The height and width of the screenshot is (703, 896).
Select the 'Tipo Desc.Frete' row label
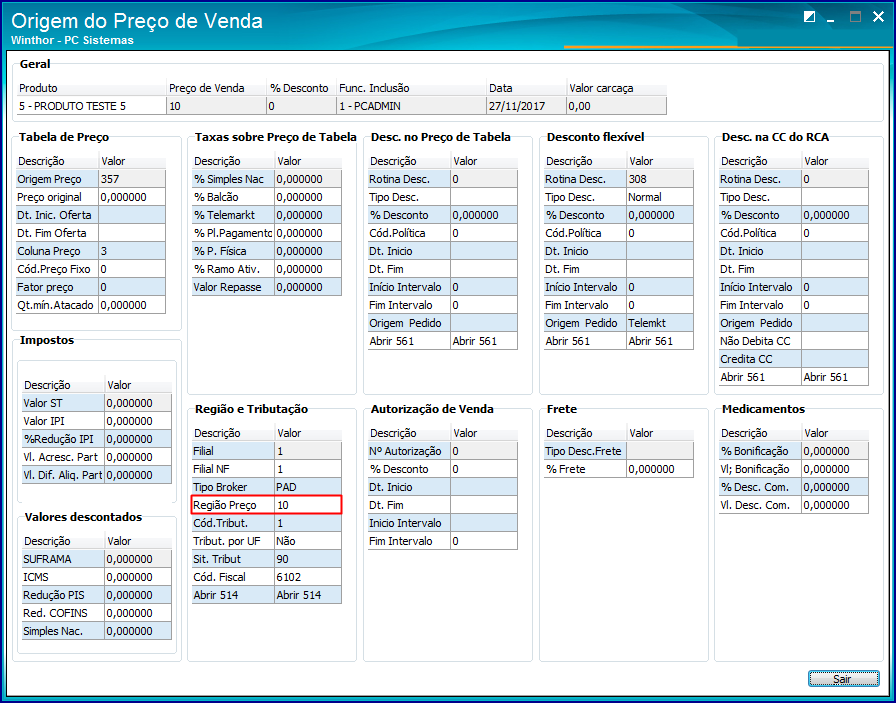[x=585, y=451]
